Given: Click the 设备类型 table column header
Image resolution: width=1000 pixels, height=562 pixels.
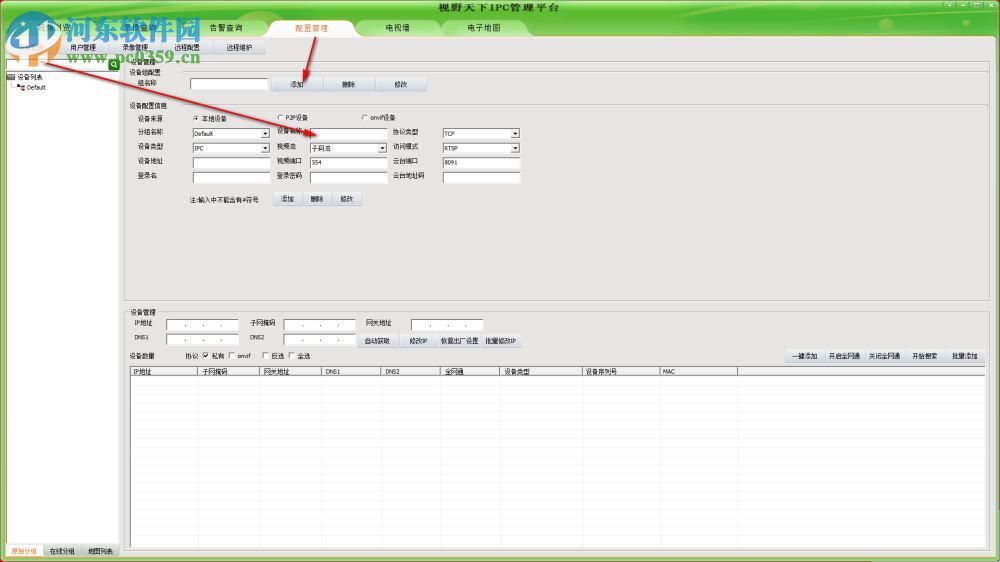Looking at the screenshot, I should coord(541,371).
